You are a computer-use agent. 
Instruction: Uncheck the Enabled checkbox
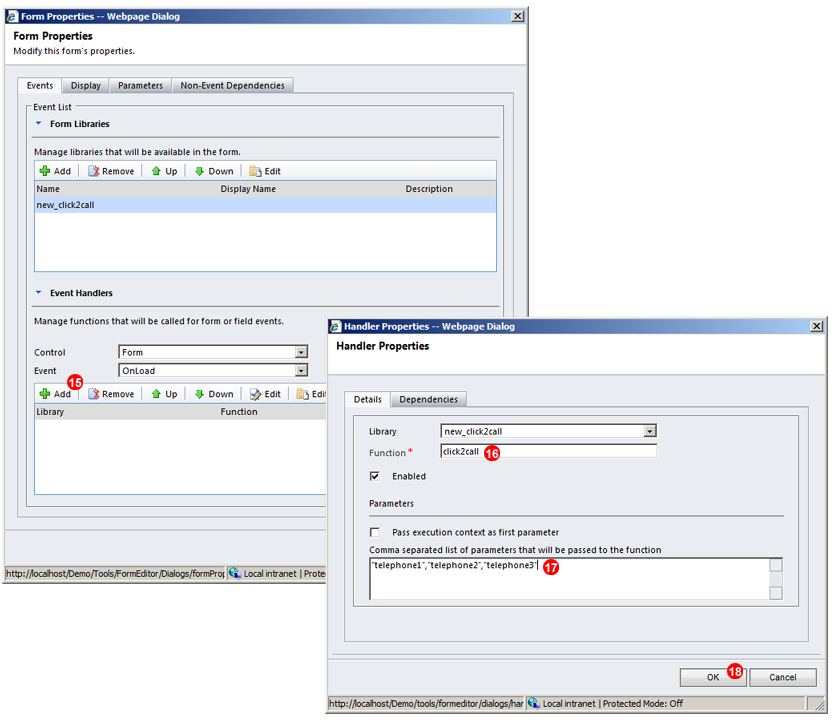pyautogui.click(x=375, y=476)
